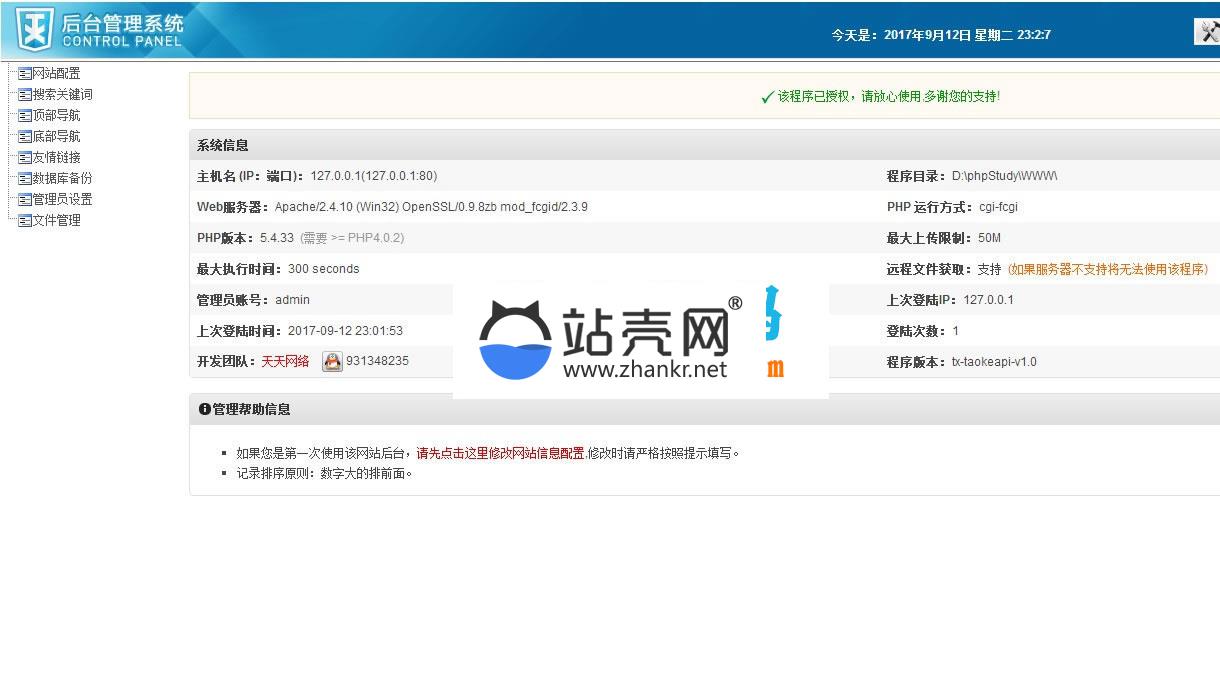Open 底部导航 in the sidebar
This screenshot has height=681, width=1220.
56,136
